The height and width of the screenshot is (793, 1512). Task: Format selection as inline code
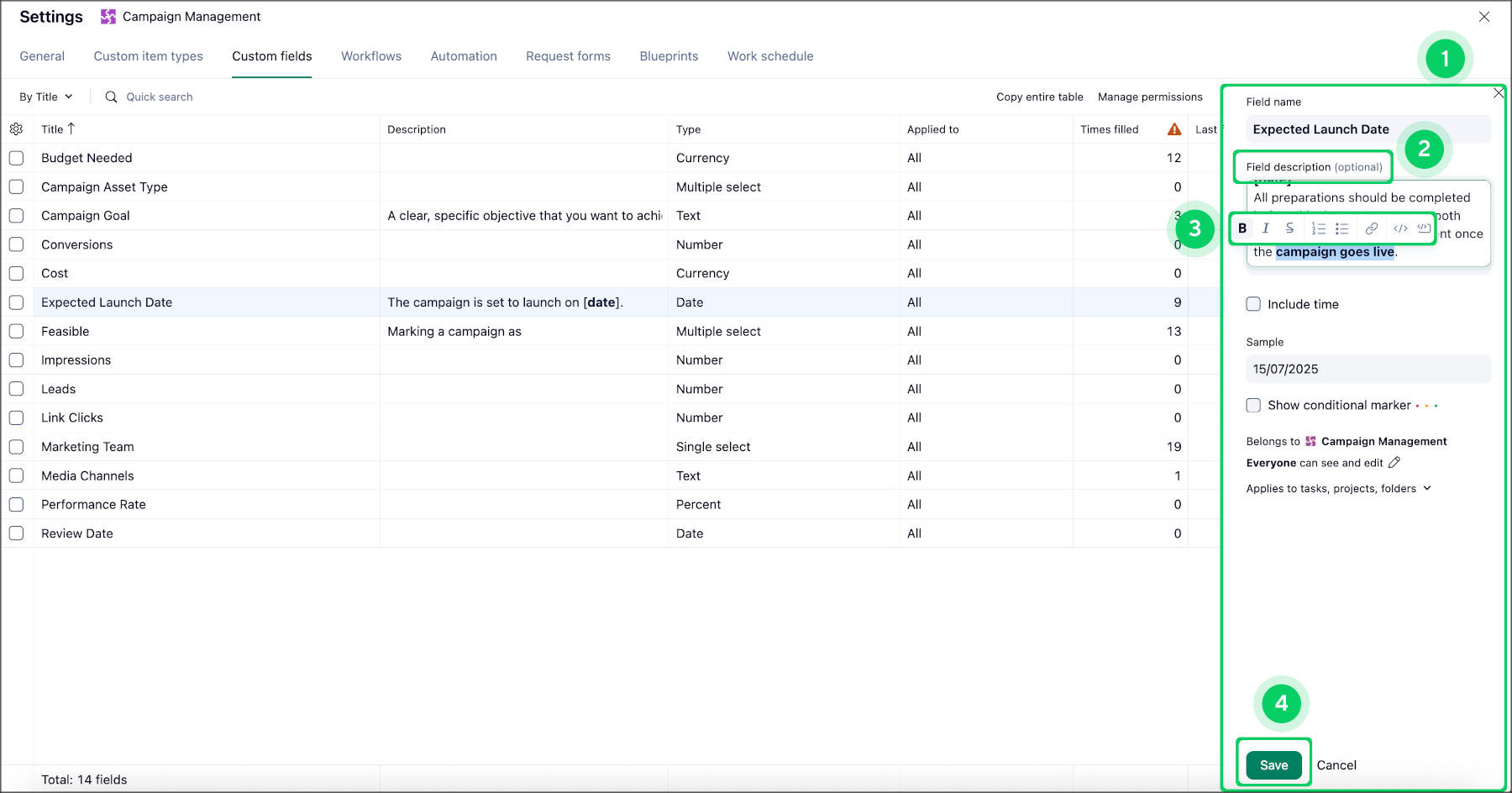(1399, 228)
